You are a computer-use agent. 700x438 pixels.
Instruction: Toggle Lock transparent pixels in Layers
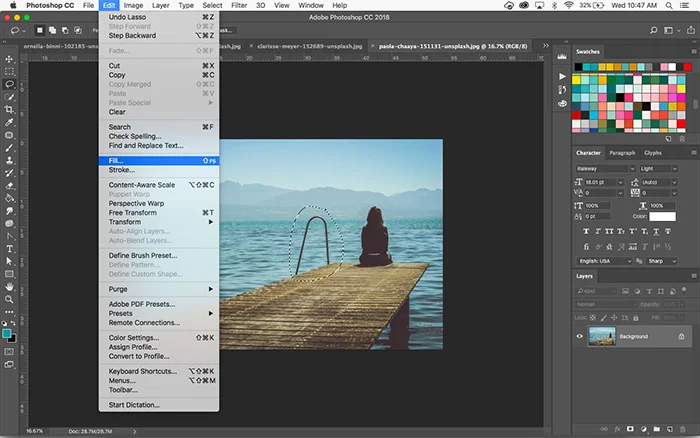[593, 318]
